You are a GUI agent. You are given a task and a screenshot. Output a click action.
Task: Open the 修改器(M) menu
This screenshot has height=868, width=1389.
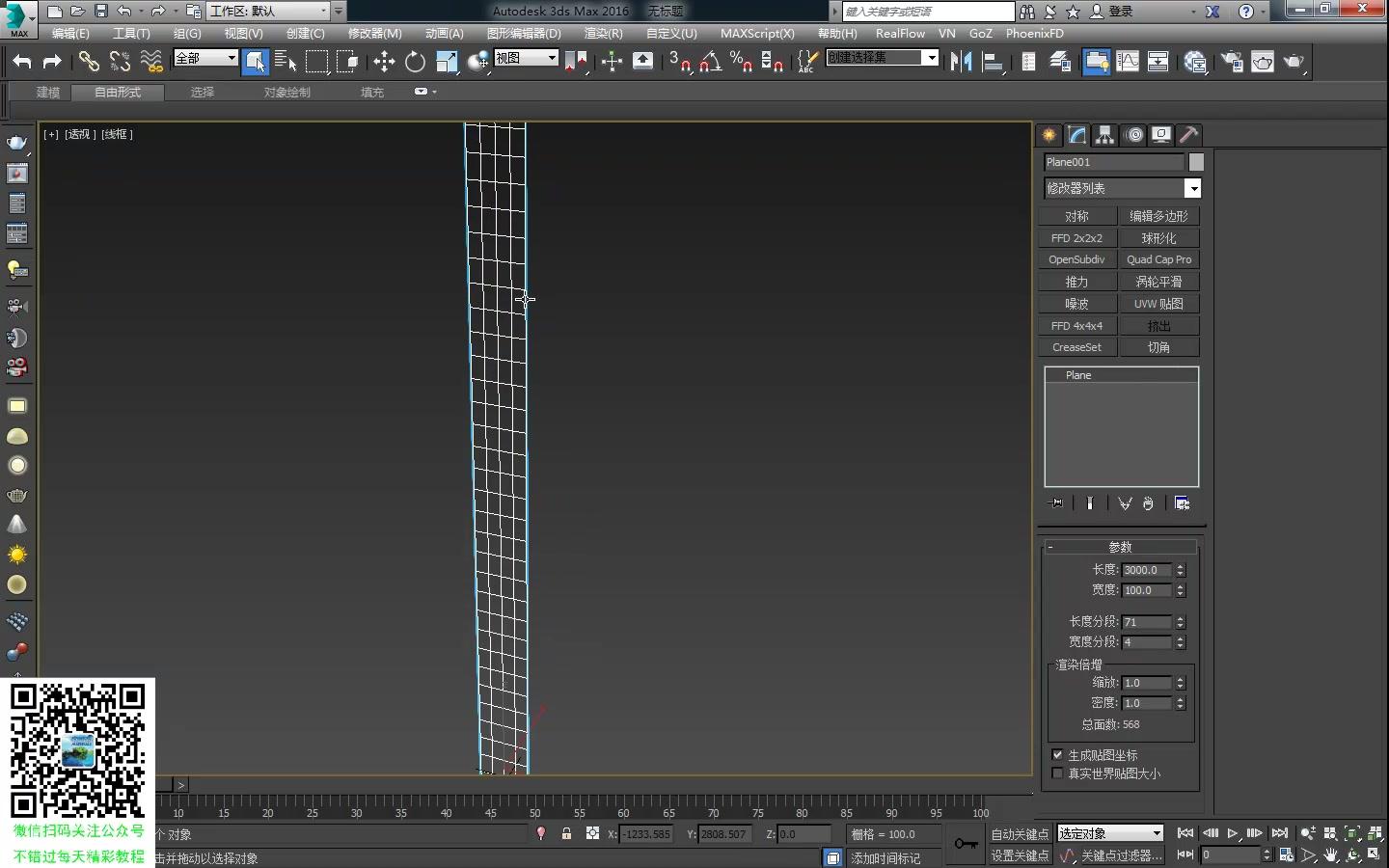(x=374, y=33)
